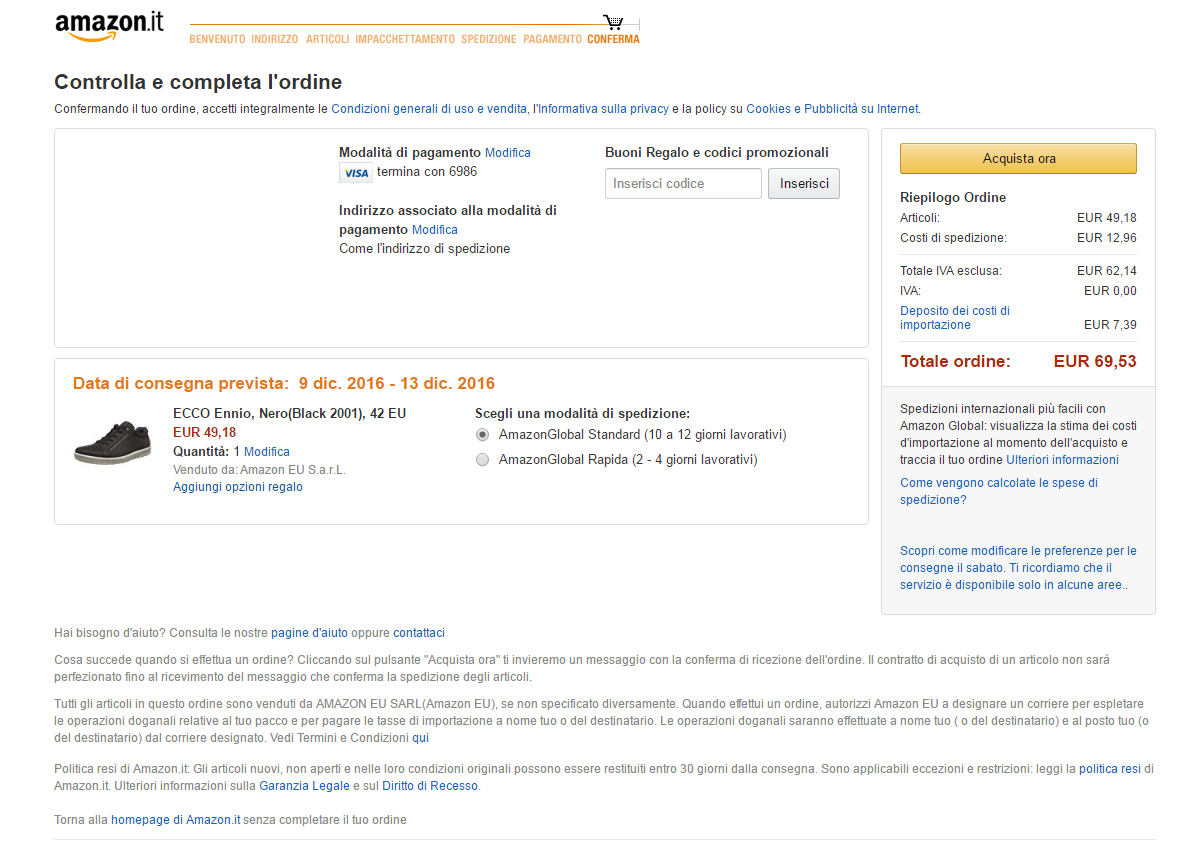
Task: Select AmazonGlobal Rapida shipping option
Action: [483, 460]
